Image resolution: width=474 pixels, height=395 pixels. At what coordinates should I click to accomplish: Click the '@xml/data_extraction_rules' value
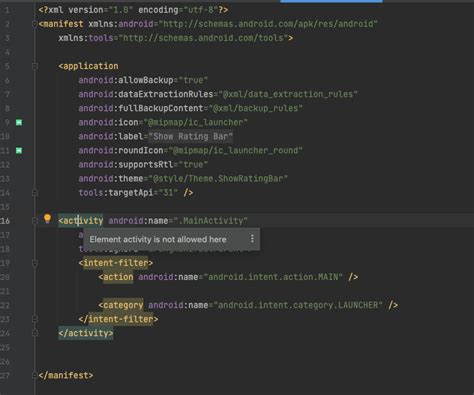[x=288, y=94]
